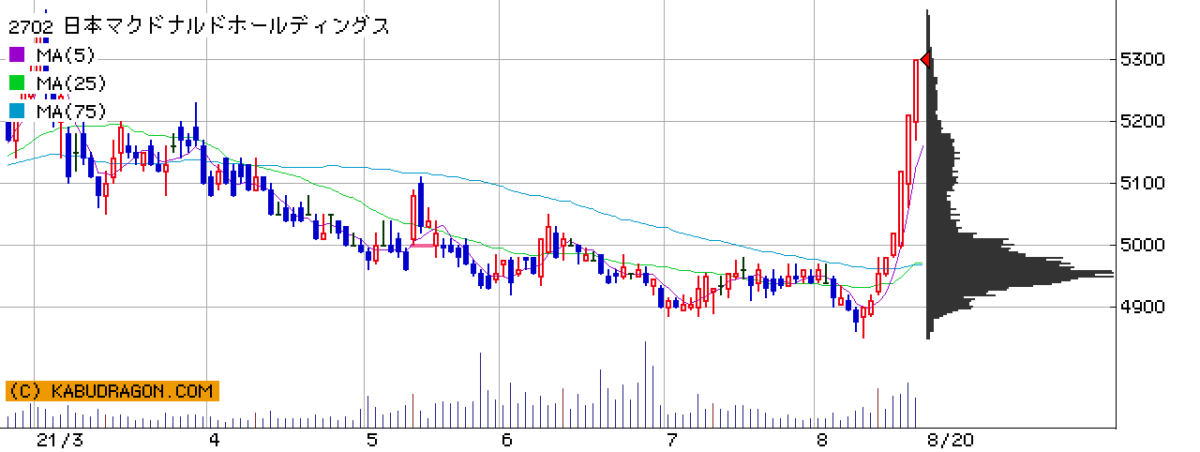Click the month 6 date axis label
The image size is (1200, 452).
[506, 440]
